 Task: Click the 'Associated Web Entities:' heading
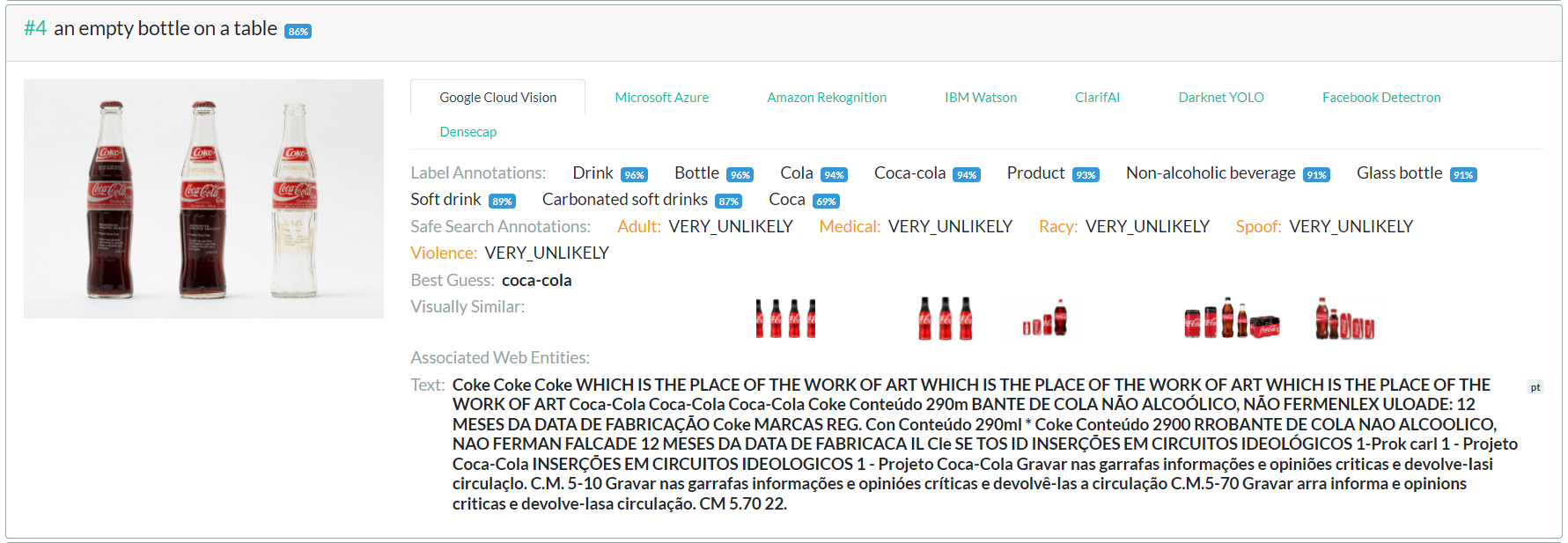click(x=500, y=358)
